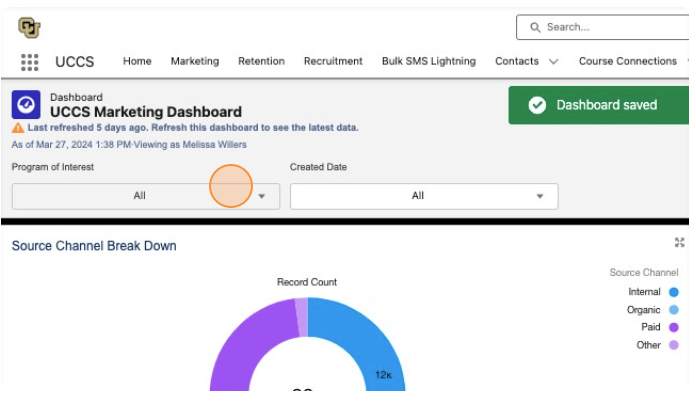Click the Organic light blue legend swatch
696x401 pixels.
[x=673, y=310]
